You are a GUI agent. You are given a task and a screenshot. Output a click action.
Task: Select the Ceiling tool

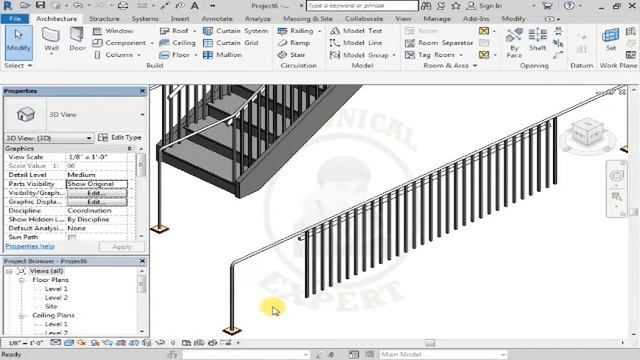tap(178, 43)
